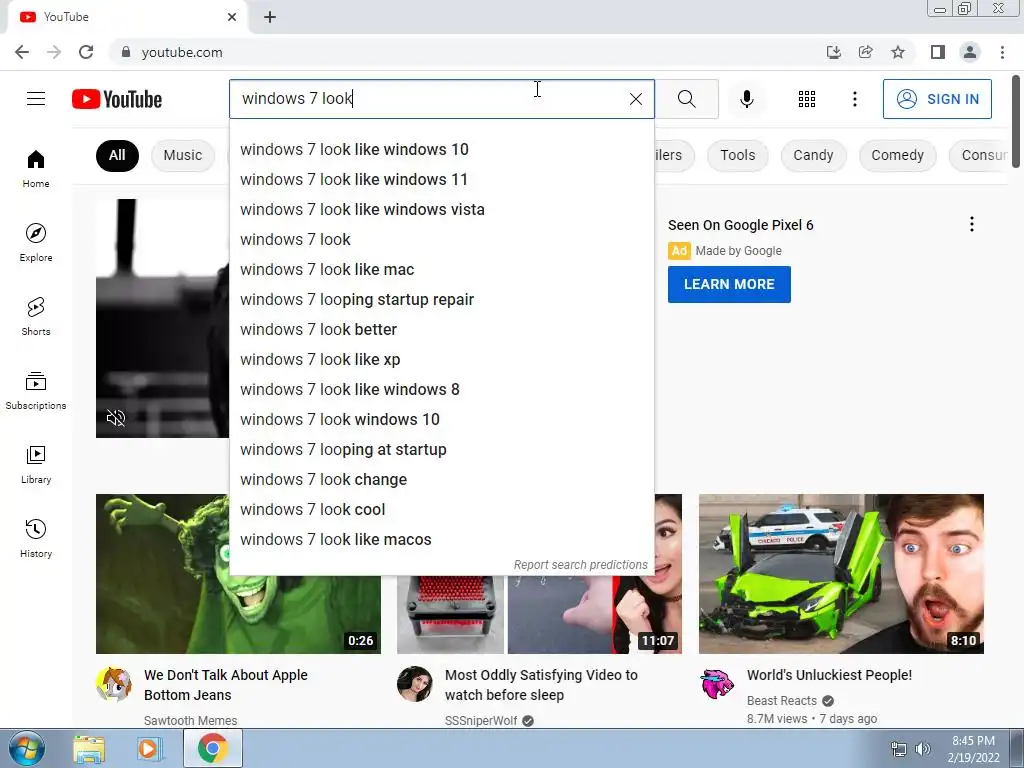Image resolution: width=1024 pixels, height=768 pixels.
Task: Choose suggestion 'windows 7 look like windows vista'
Action: (x=442, y=210)
